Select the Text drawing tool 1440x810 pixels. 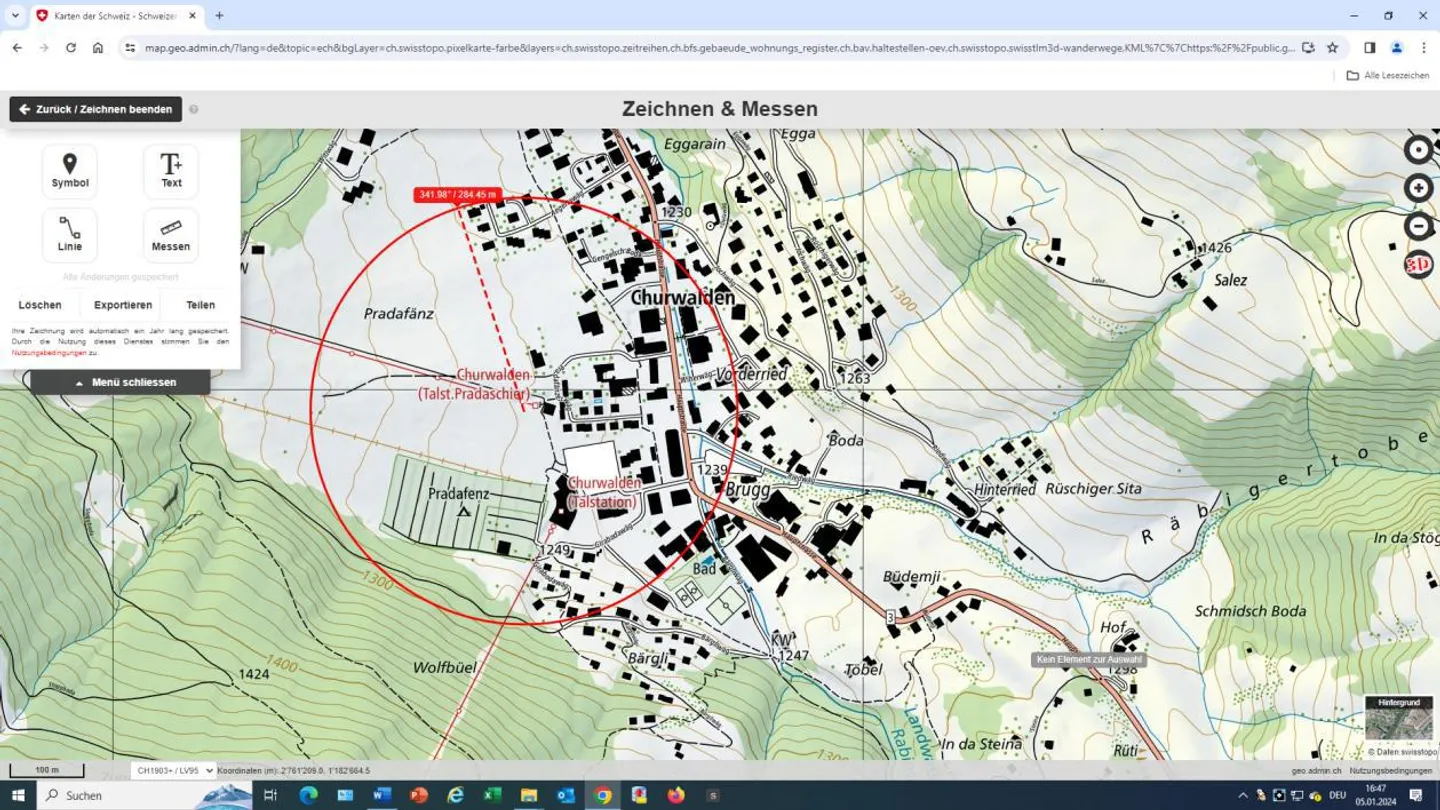[171, 171]
